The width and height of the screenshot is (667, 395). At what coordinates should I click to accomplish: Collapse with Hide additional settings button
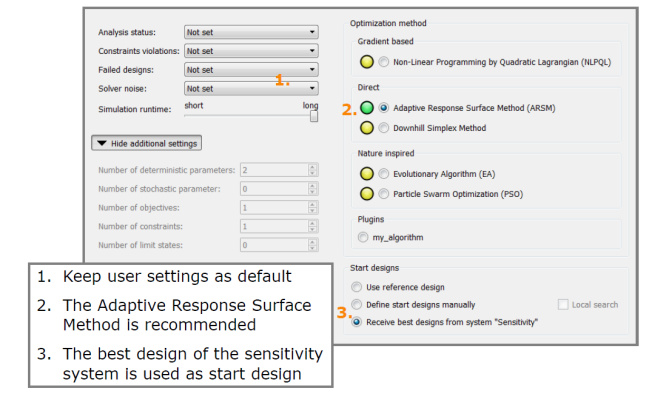[147, 143]
